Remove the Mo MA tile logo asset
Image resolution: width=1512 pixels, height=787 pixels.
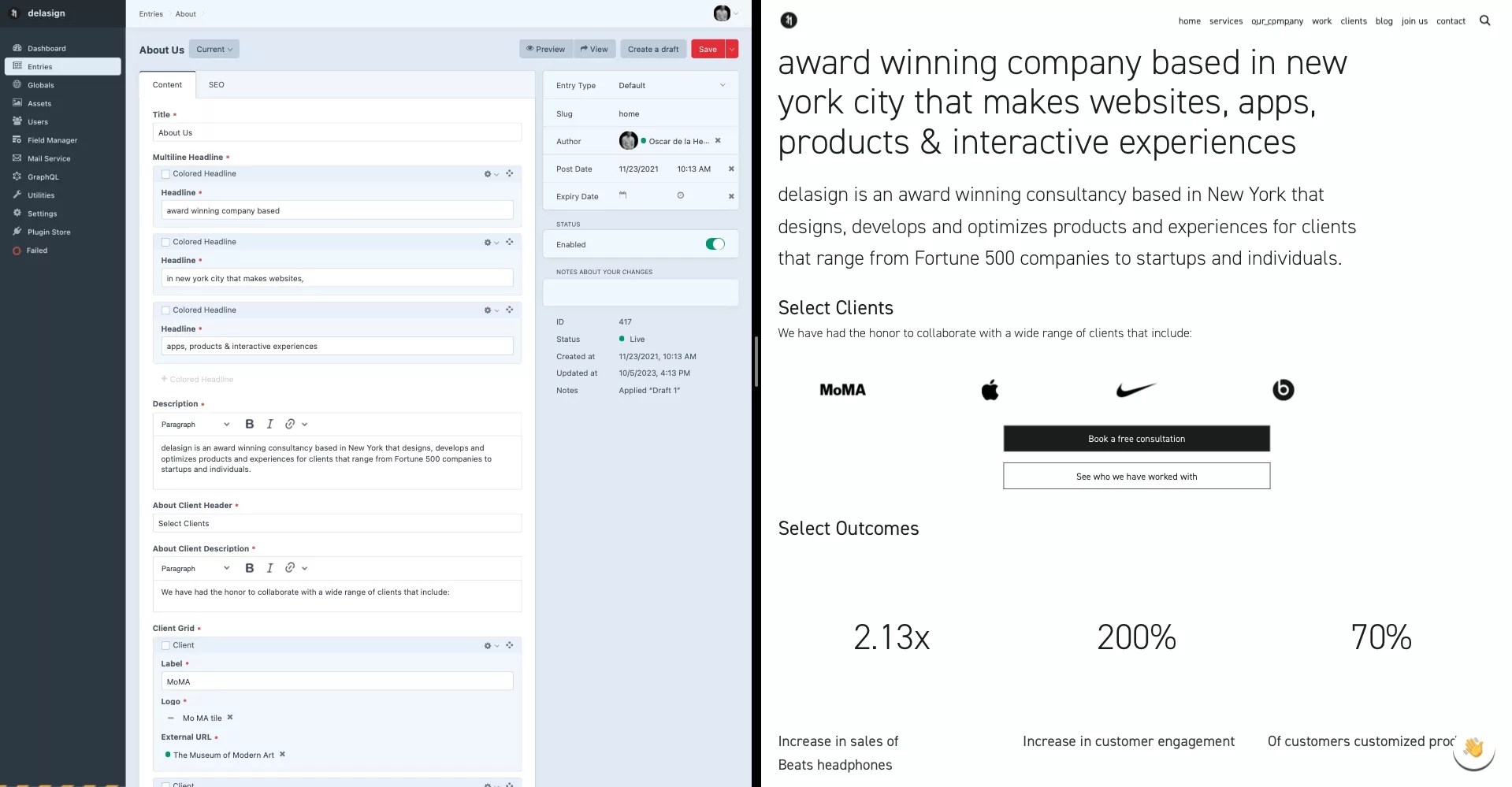tap(230, 718)
